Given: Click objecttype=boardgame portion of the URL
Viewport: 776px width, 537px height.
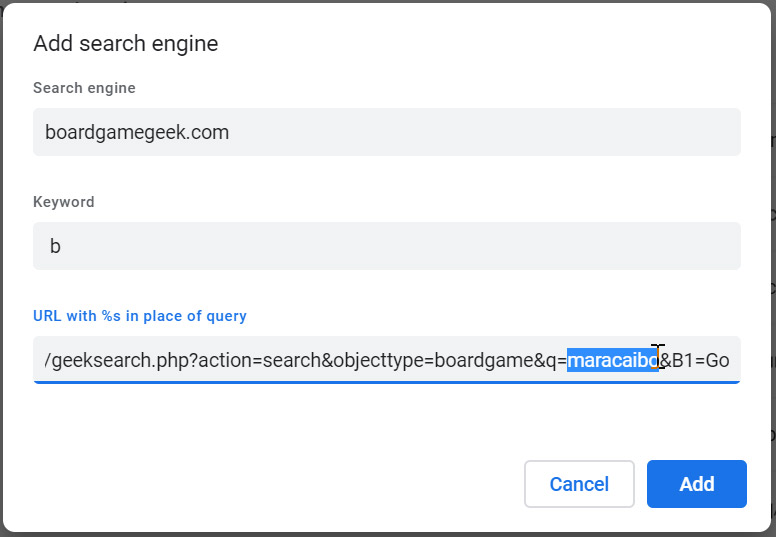Looking at the screenshot, I should pyautogui.click(x=434, y=360).
